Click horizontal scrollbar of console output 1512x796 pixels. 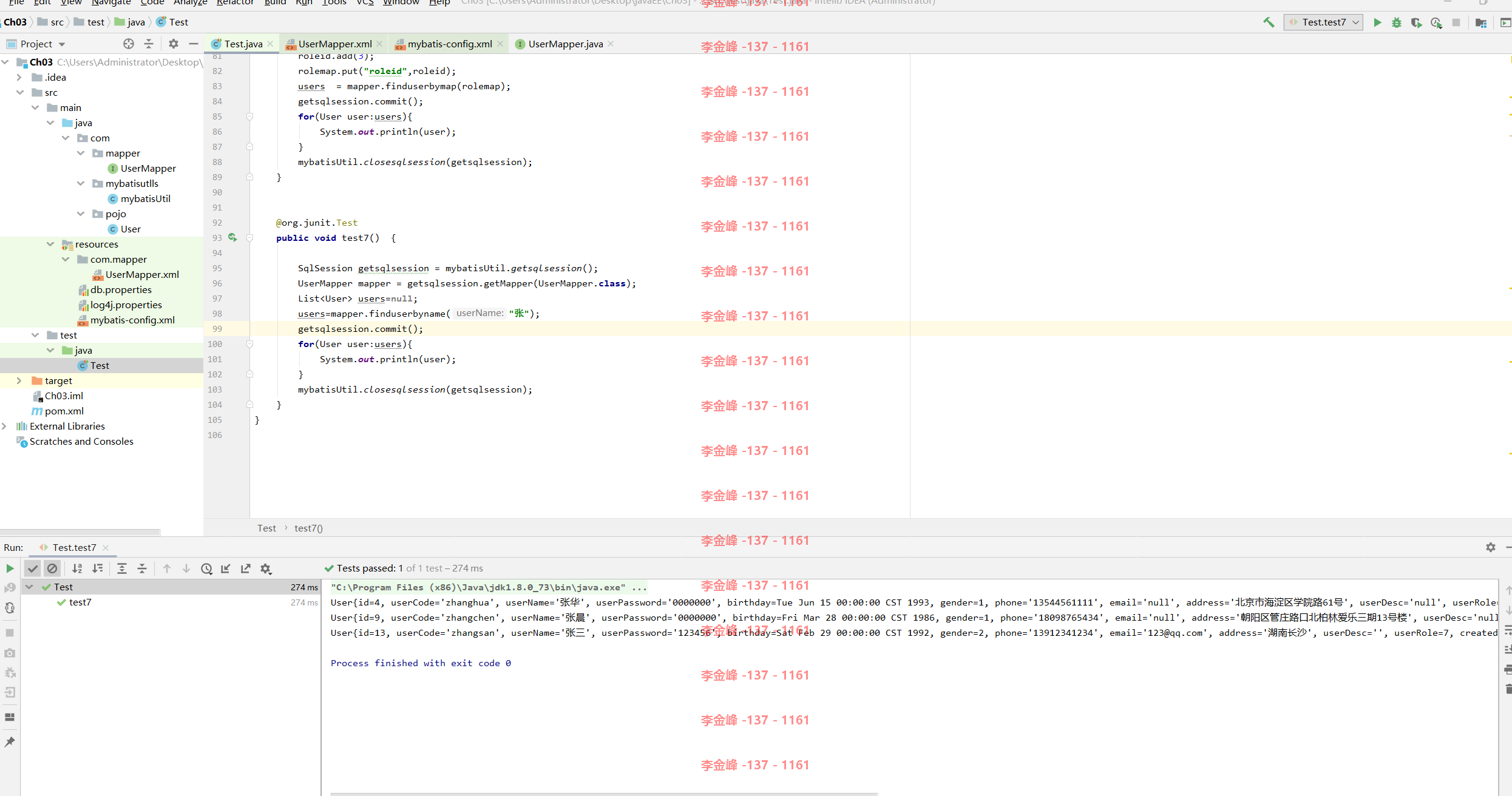click(x=604, y=794)
